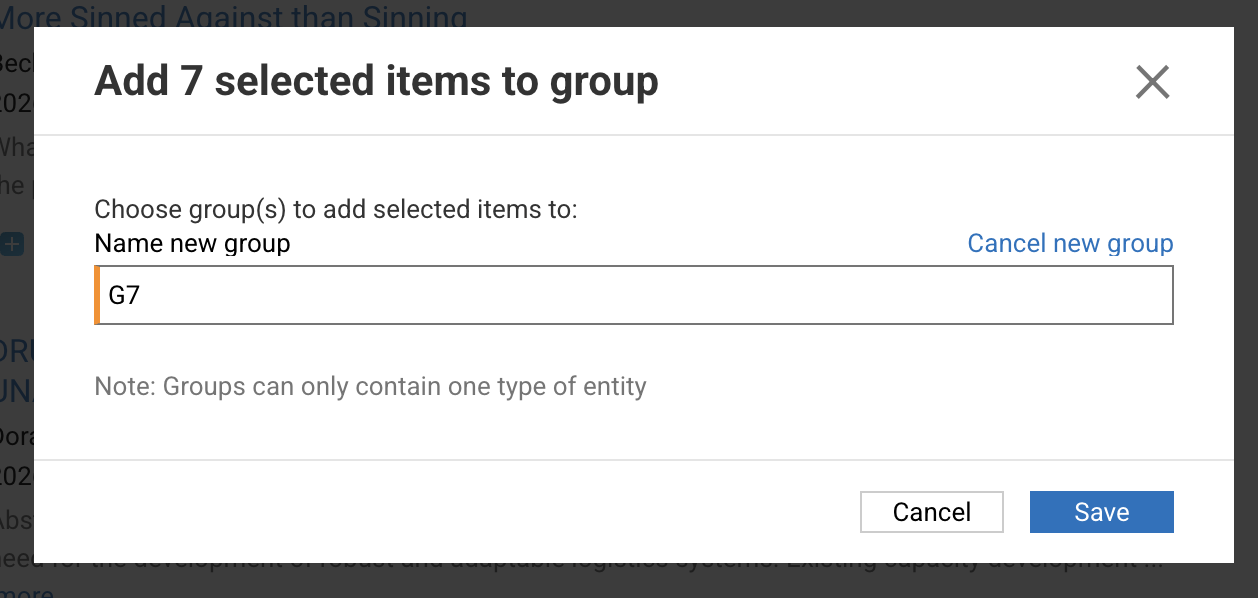Screen dimensions: 1258x598
Task: Click the note about groups containing one entity type
Action: point(370,386)
